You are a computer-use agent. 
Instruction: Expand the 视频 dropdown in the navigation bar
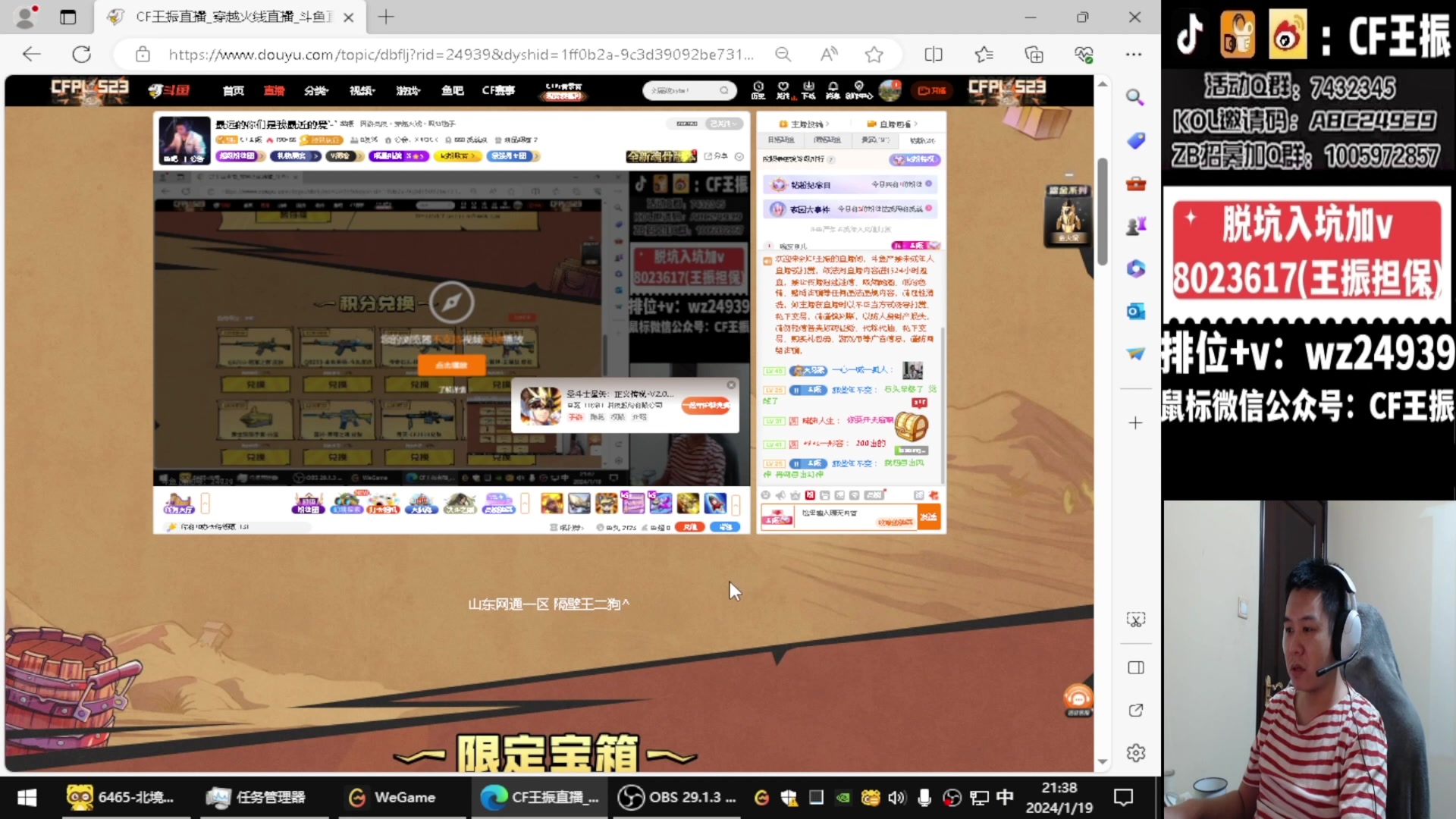[x=362, y=90]
